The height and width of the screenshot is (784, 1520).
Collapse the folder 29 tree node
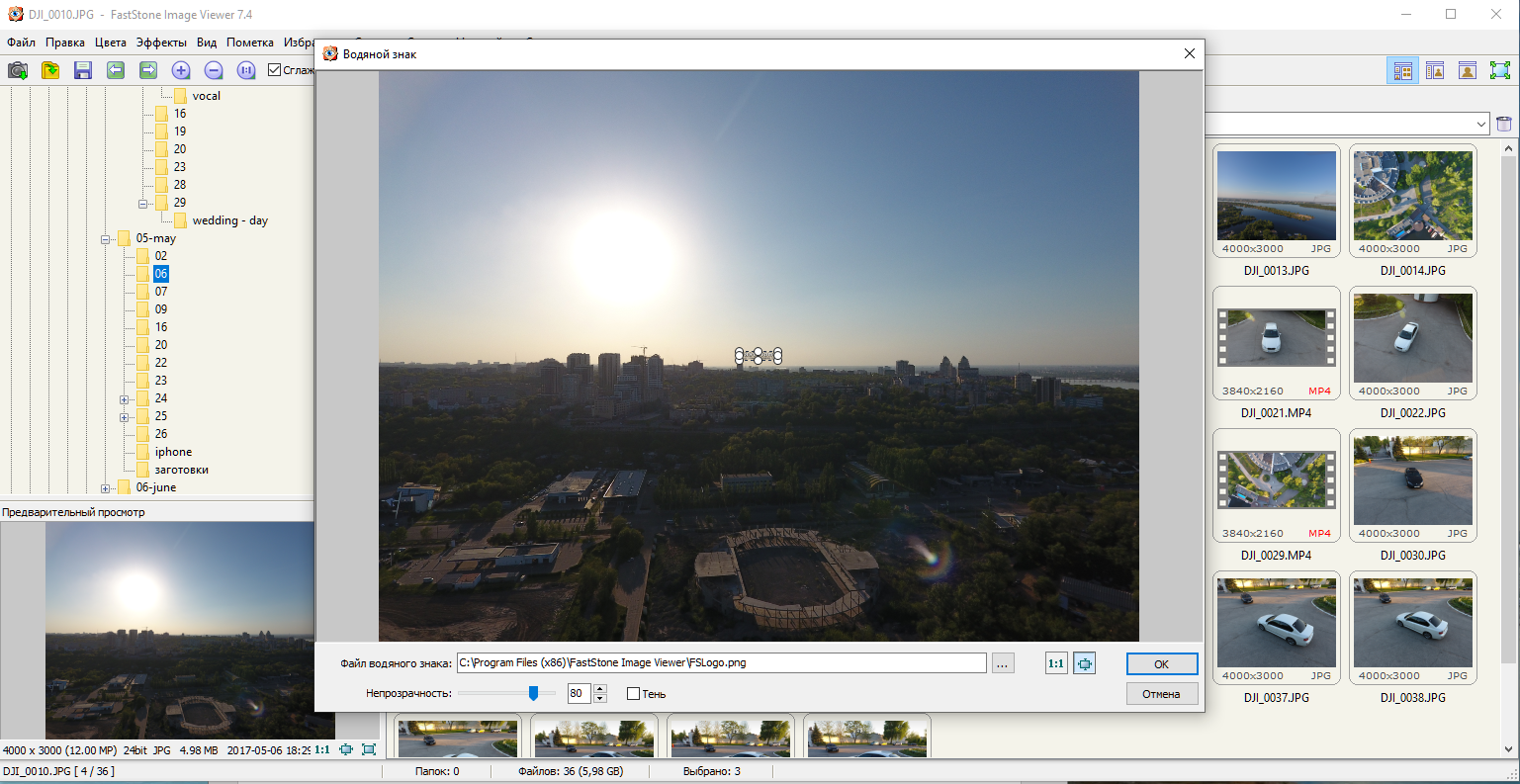(142, 203)
